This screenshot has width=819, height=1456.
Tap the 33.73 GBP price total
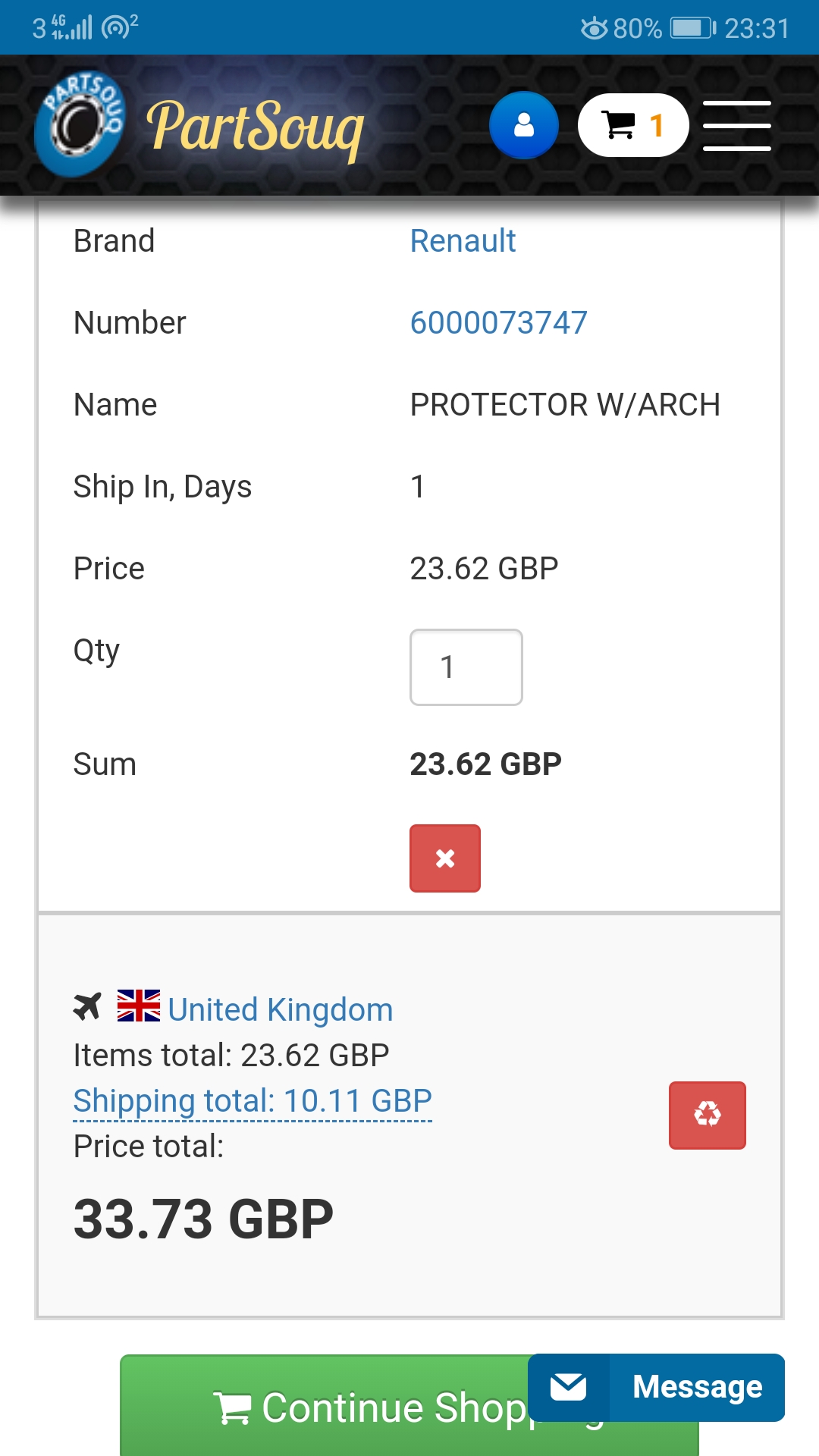(203, 1219)
